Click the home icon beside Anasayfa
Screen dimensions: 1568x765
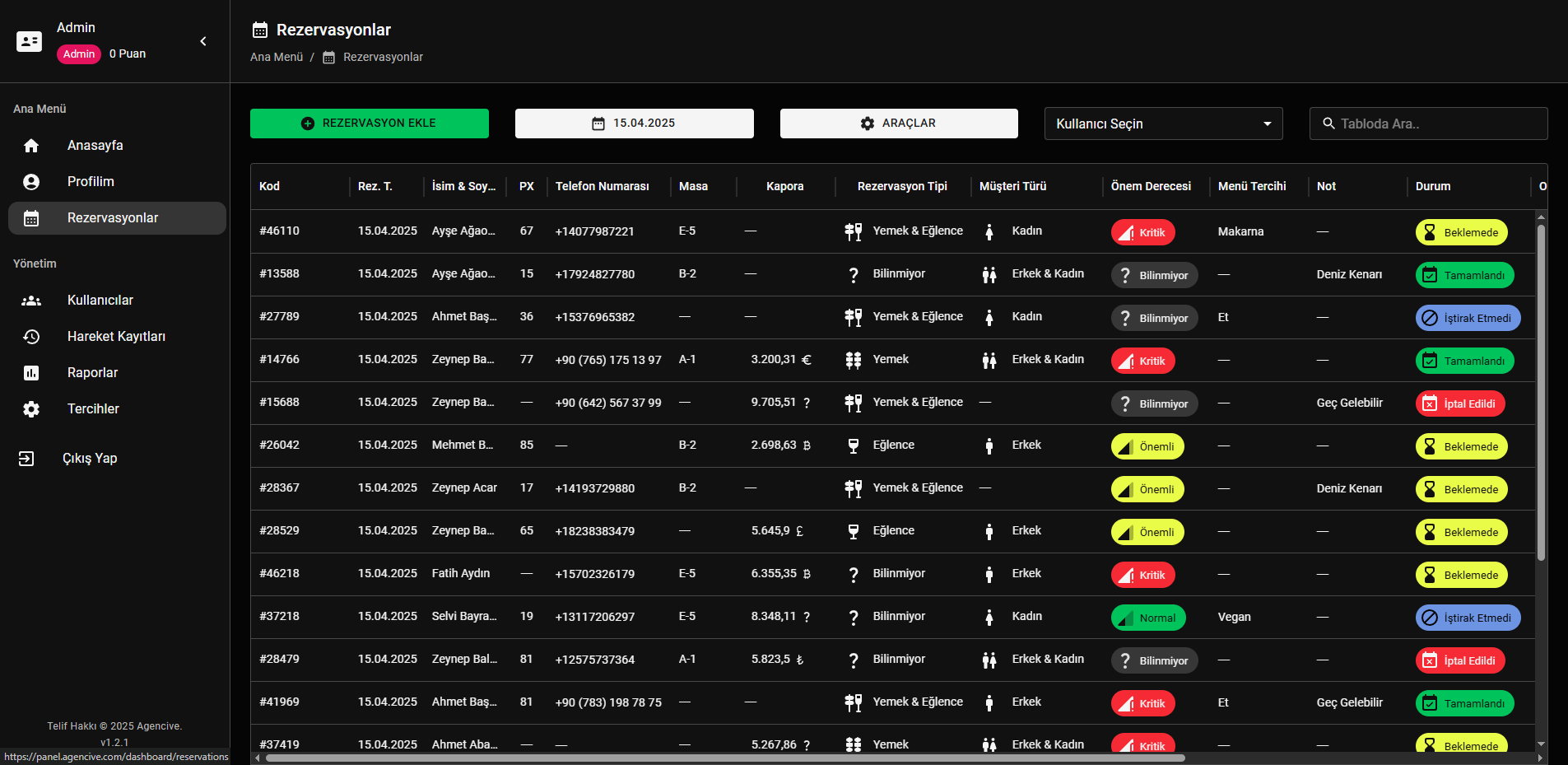pyautogui.click(x=31, y=146)
